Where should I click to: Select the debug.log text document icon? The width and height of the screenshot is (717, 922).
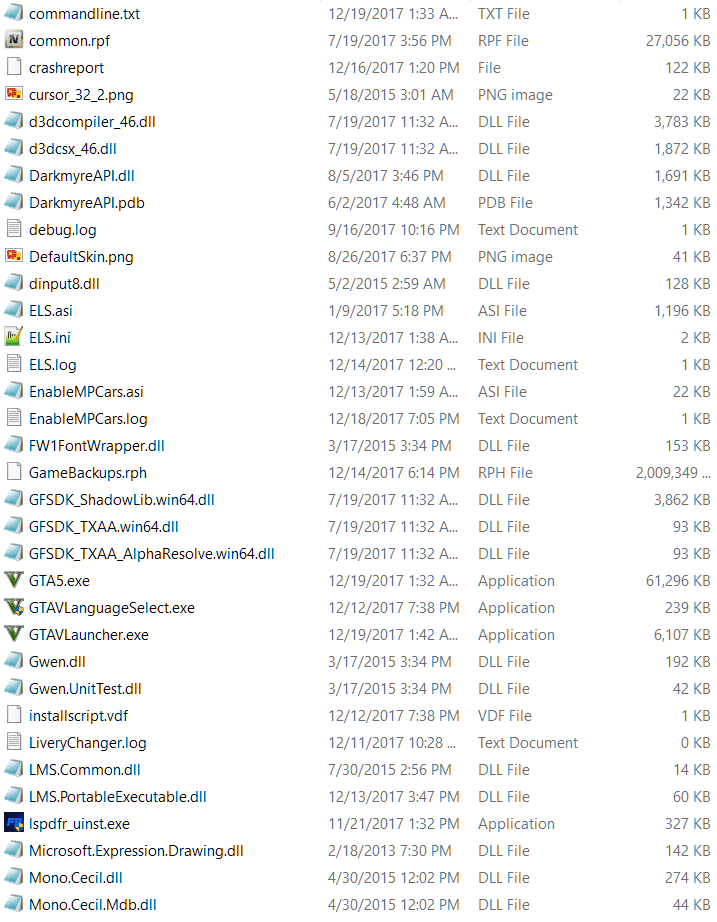coord(14,229)
